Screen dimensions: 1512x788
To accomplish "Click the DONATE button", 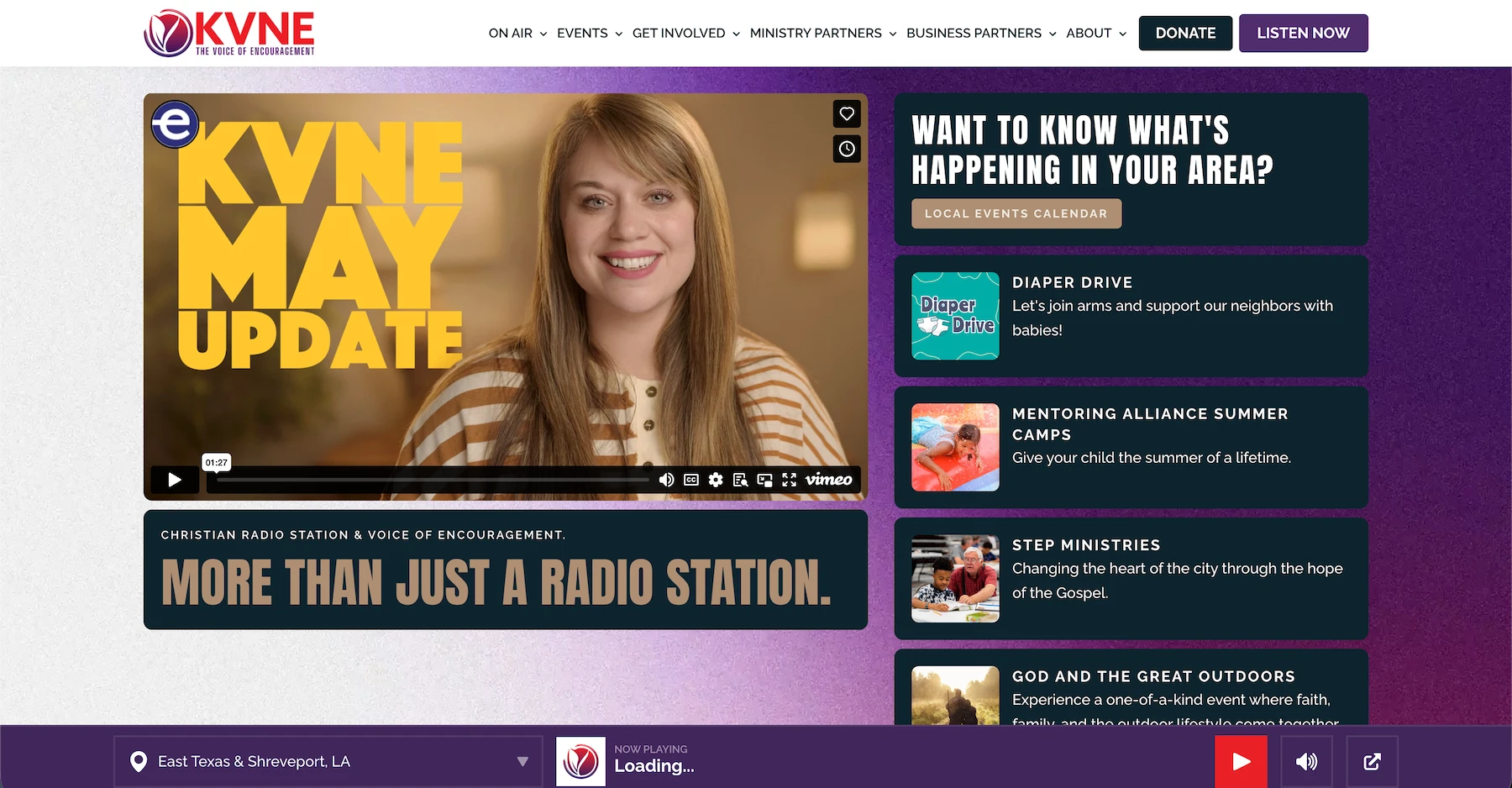I will click(x=1185, y=33).
